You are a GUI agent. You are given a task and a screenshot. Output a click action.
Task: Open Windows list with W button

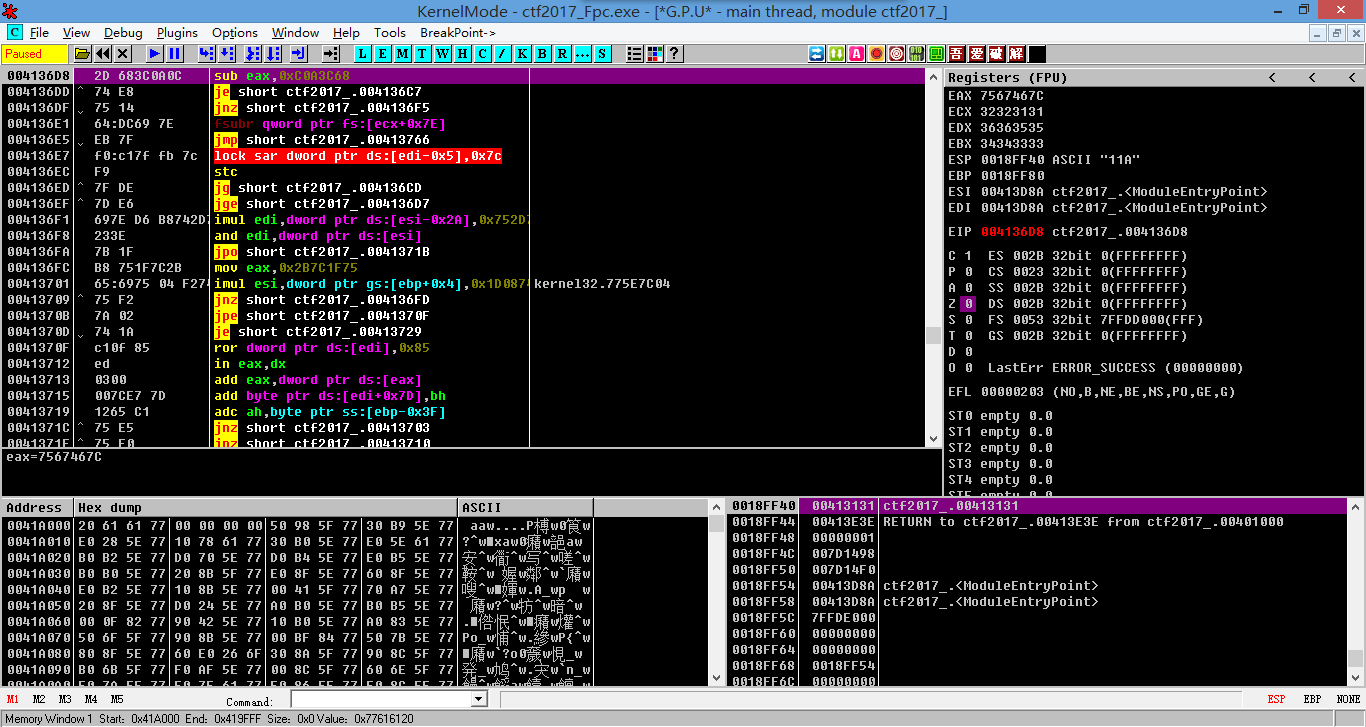pyautogui.click(x=442, y=53)
